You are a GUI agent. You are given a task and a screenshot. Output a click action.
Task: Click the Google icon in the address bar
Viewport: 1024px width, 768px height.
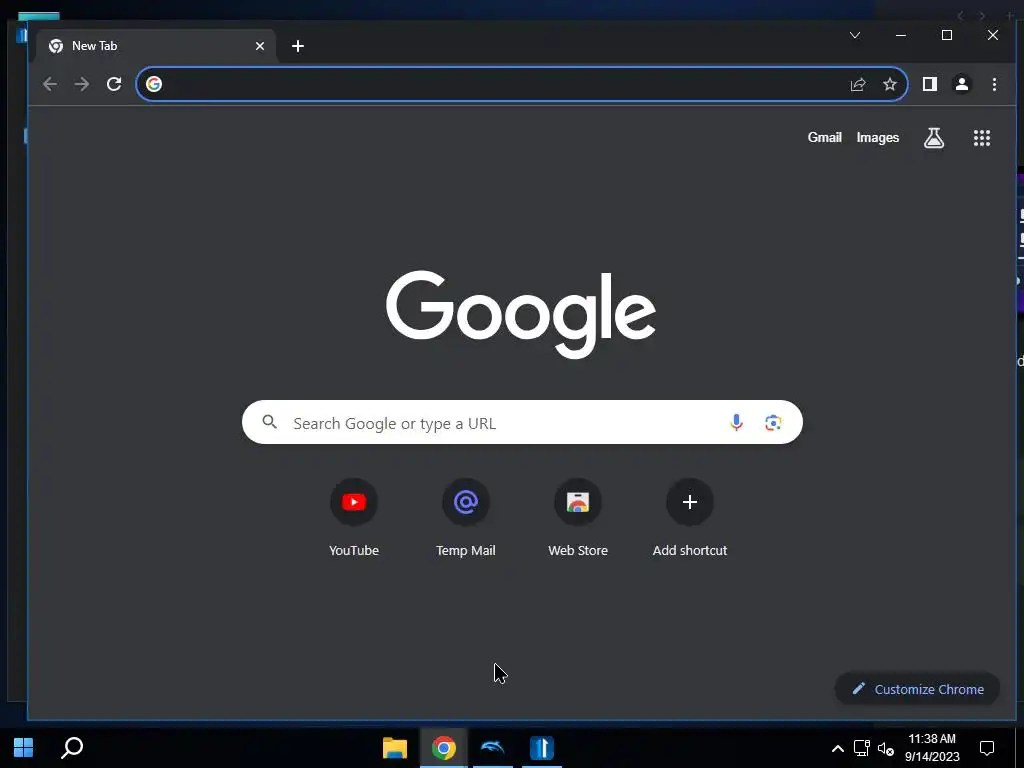tap(154, 84)
